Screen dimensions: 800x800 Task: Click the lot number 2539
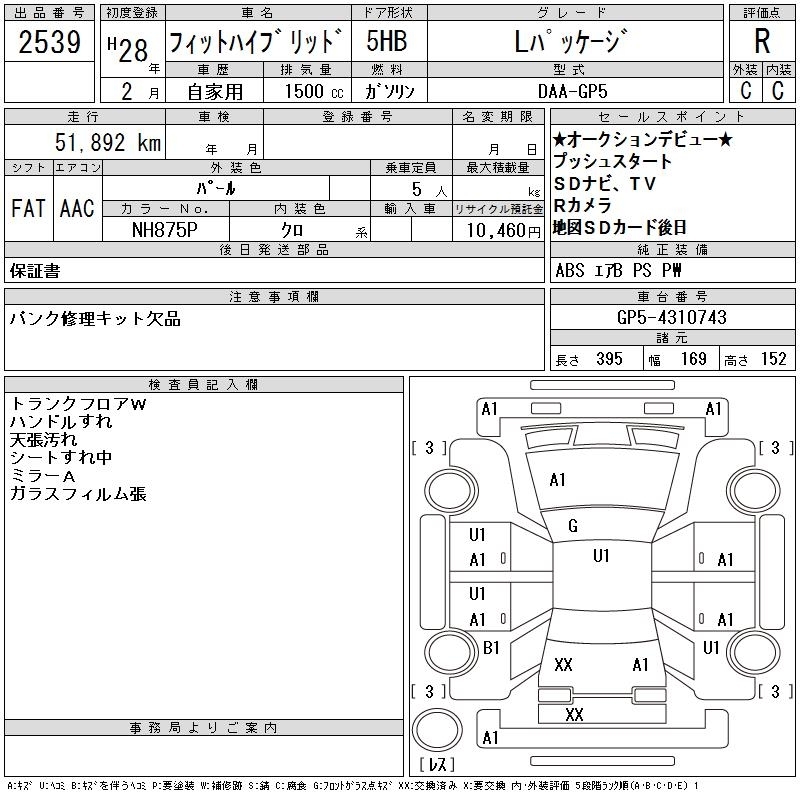click(x=49, y=42)
